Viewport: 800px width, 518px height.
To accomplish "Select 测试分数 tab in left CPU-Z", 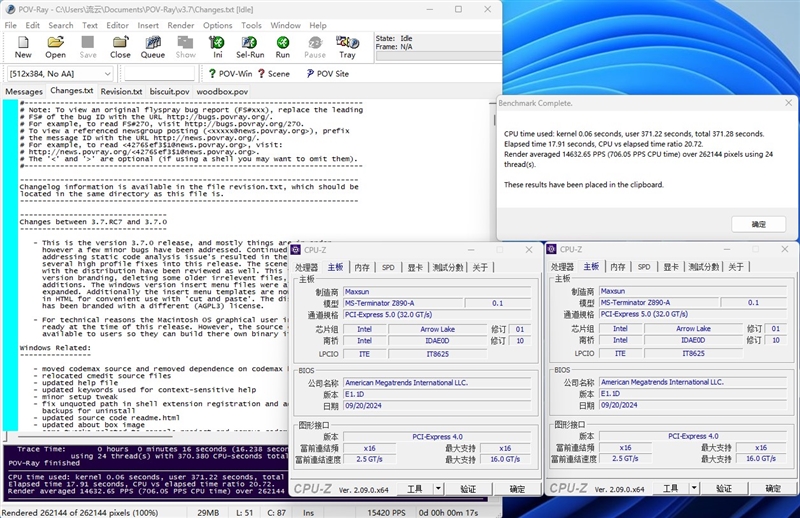I will tap(448, 267).
